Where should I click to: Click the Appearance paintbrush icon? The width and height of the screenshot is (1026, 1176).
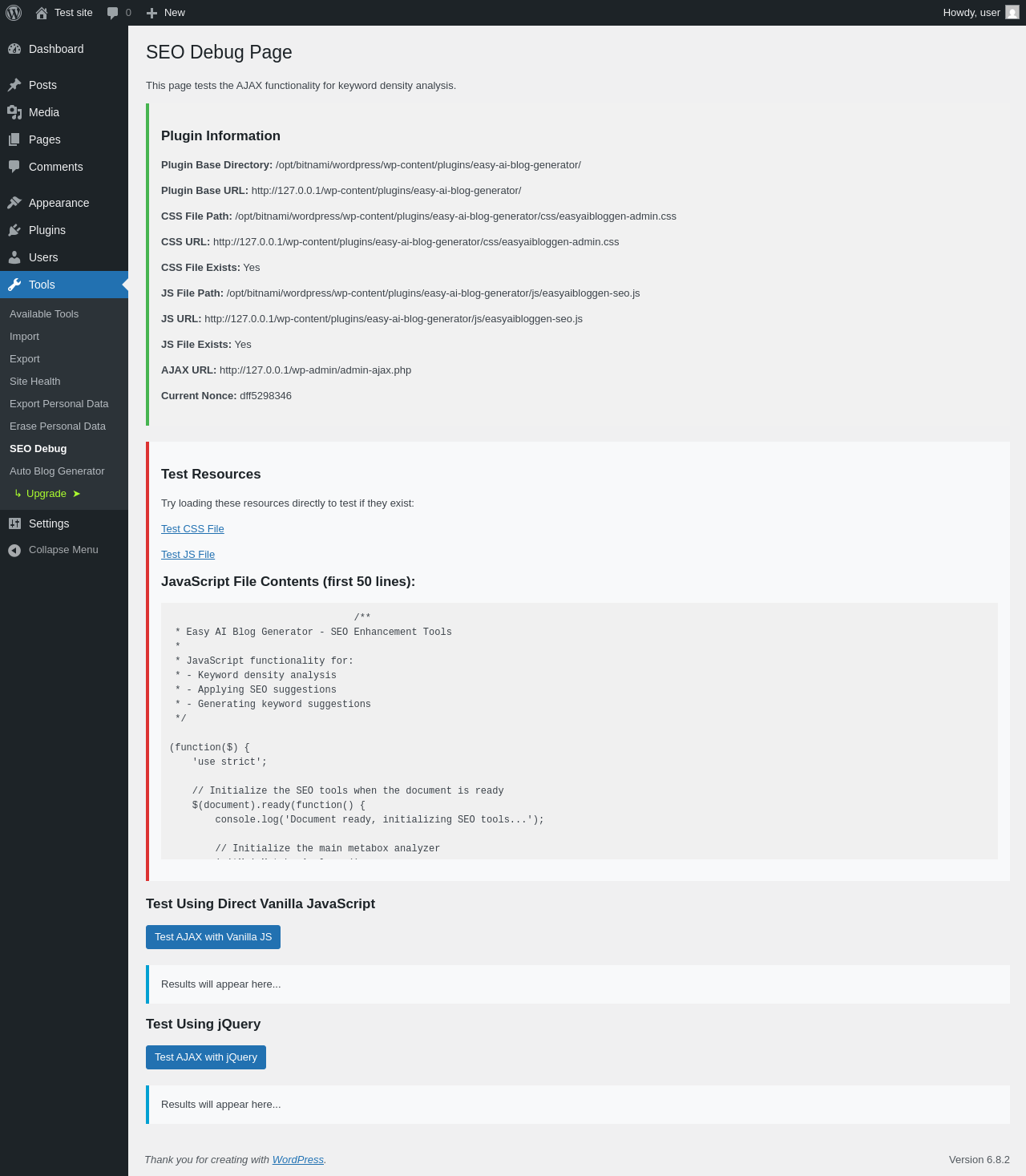14,203
